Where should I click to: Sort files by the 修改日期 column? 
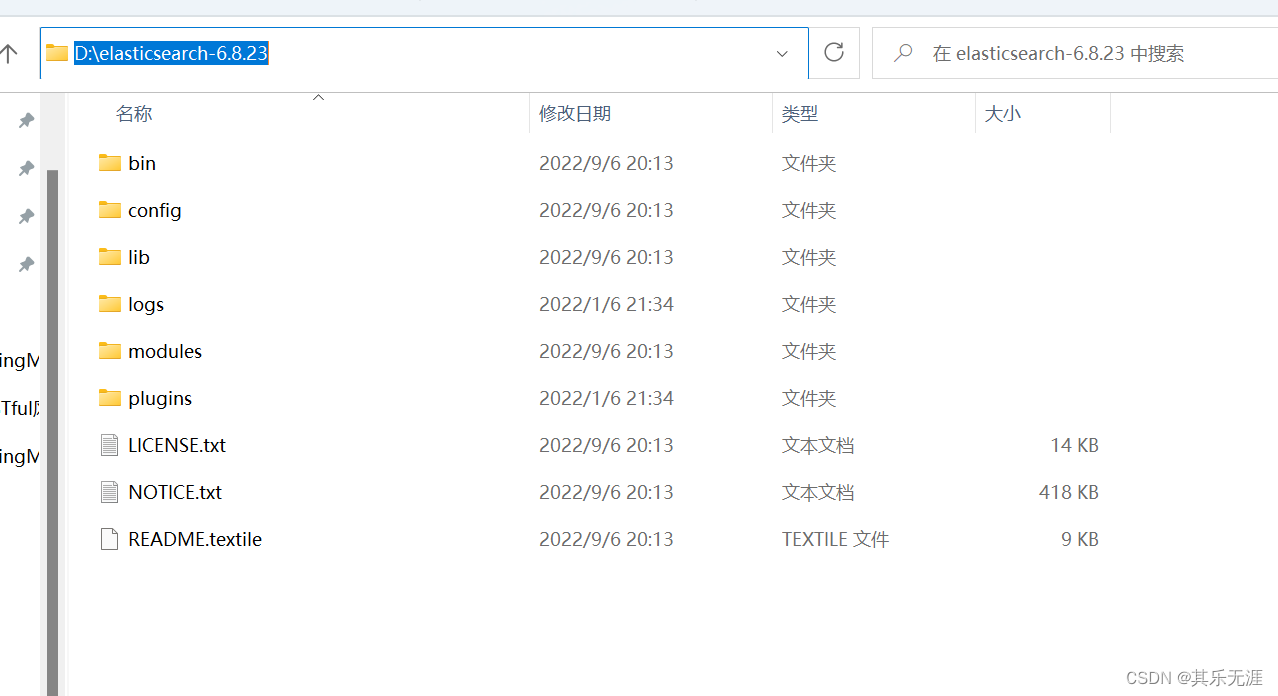point(575,113)
